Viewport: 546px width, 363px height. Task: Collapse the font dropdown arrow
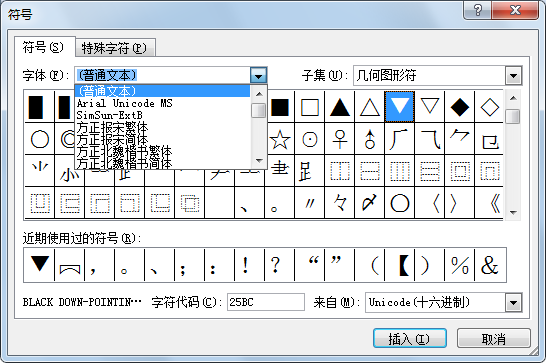point(258,75)
